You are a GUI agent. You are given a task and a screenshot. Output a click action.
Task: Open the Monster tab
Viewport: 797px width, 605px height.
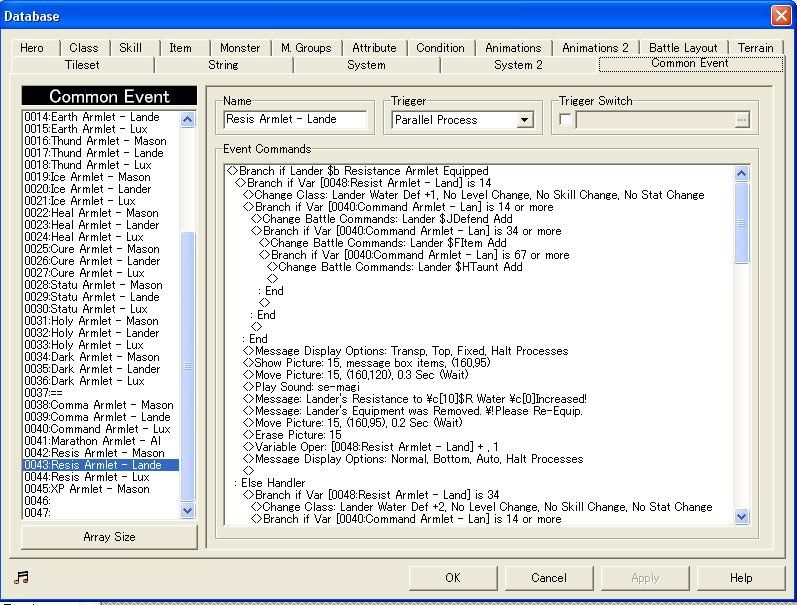pos(240,47)
